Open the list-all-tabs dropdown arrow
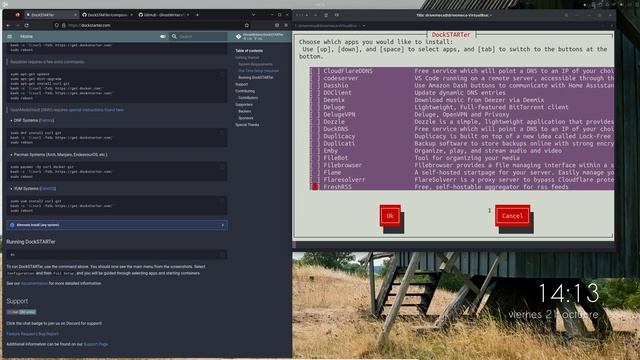Image resolution: width=640 pixels, height=360 pixels. click(x=253, y=15)
